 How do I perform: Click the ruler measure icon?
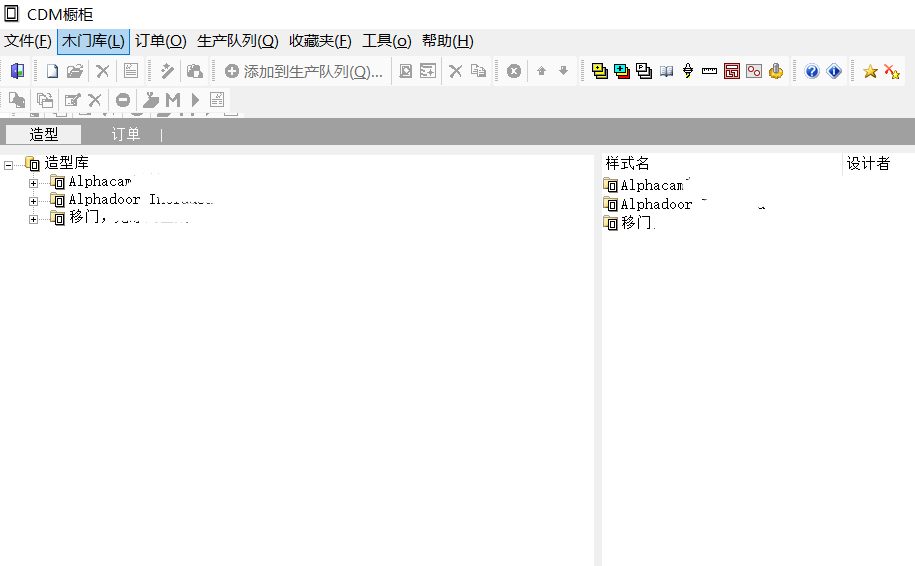pyautogui.click(x=710, y=71)
